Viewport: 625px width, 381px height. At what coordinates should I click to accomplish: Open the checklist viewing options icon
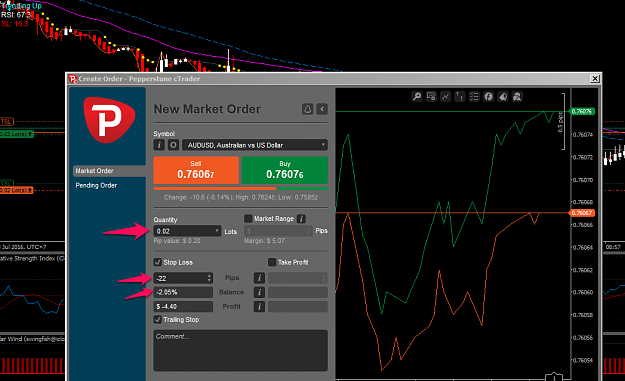(x=474, y=96)
